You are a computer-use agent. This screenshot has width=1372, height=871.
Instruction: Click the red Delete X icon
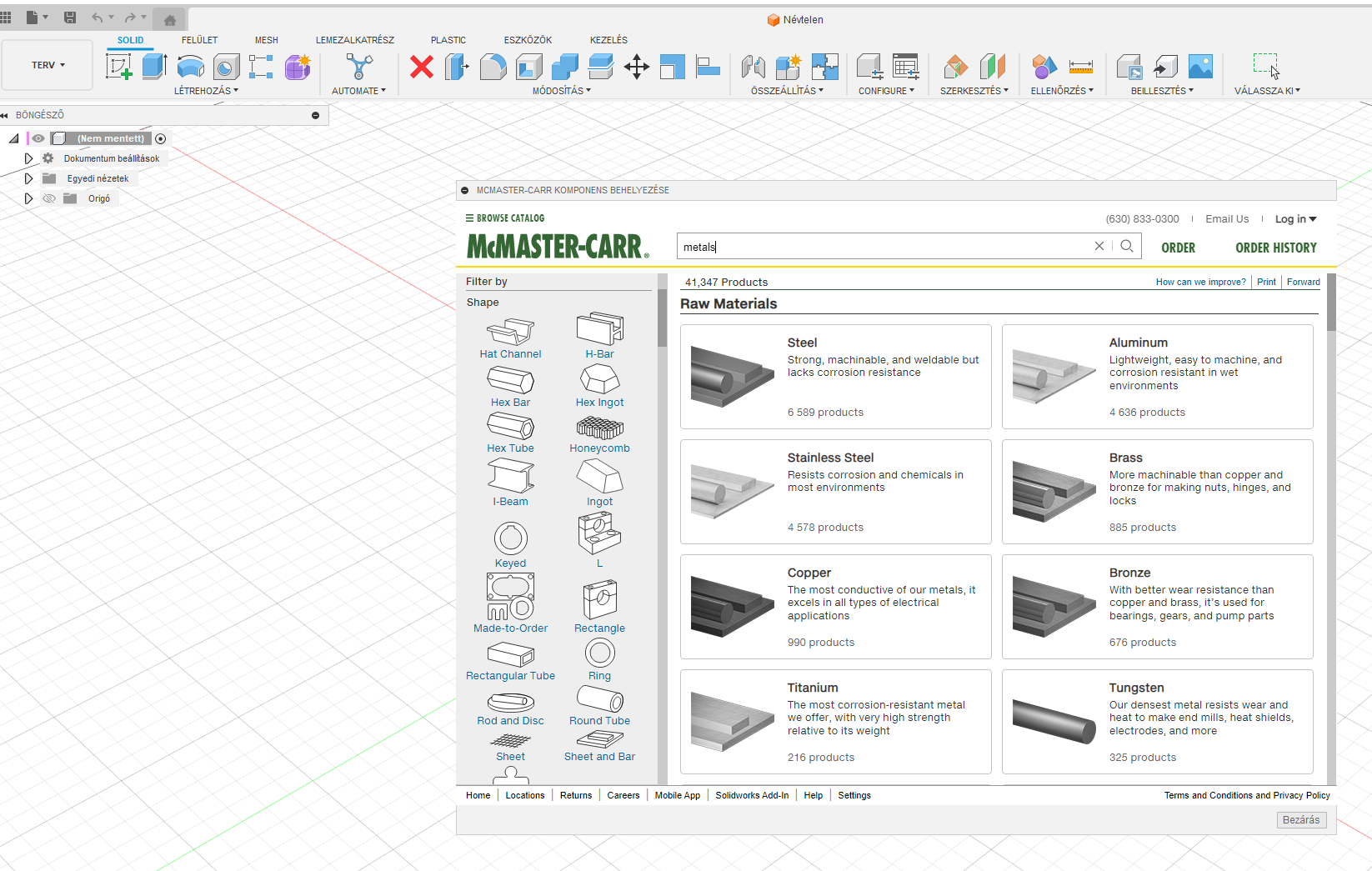(x=422, y=67)
